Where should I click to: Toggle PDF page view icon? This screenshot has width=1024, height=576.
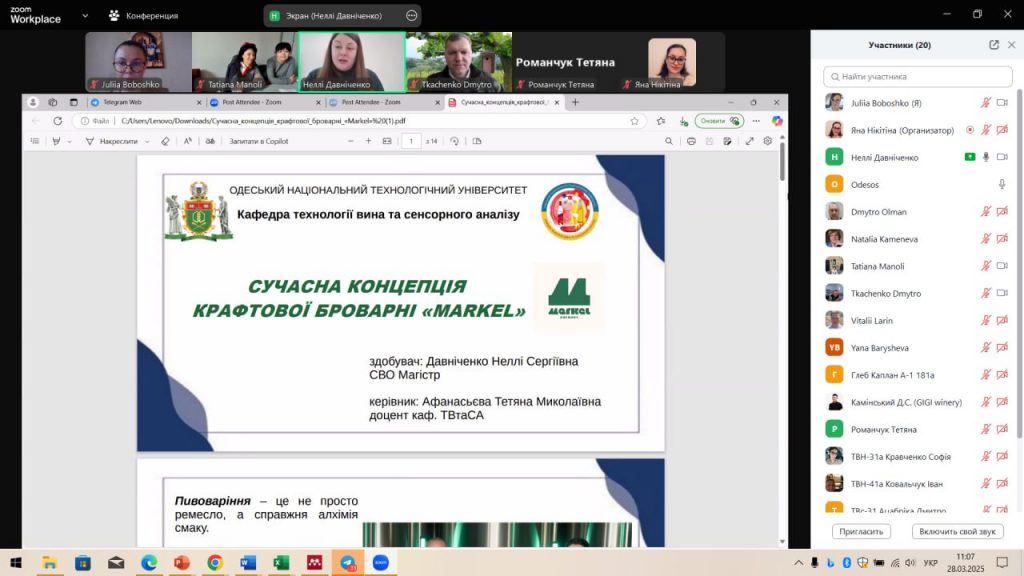[477, 141]
